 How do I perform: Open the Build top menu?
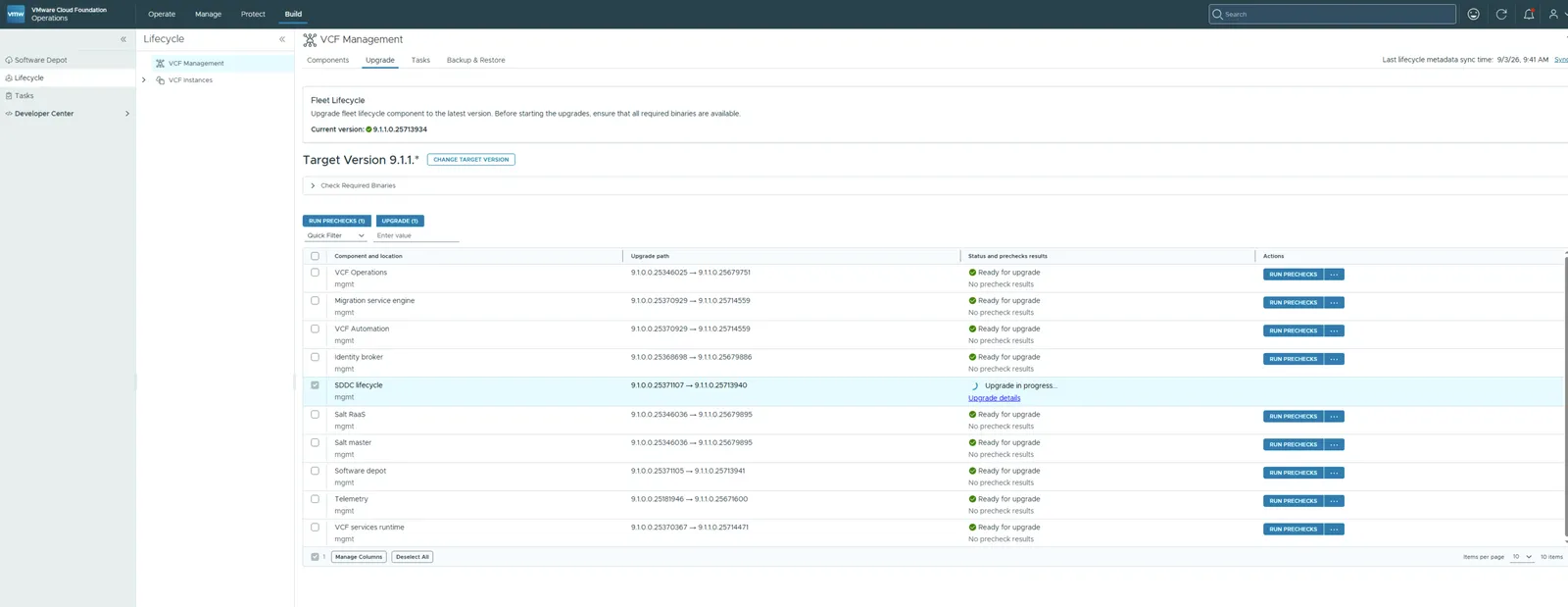tap(293, 14)
